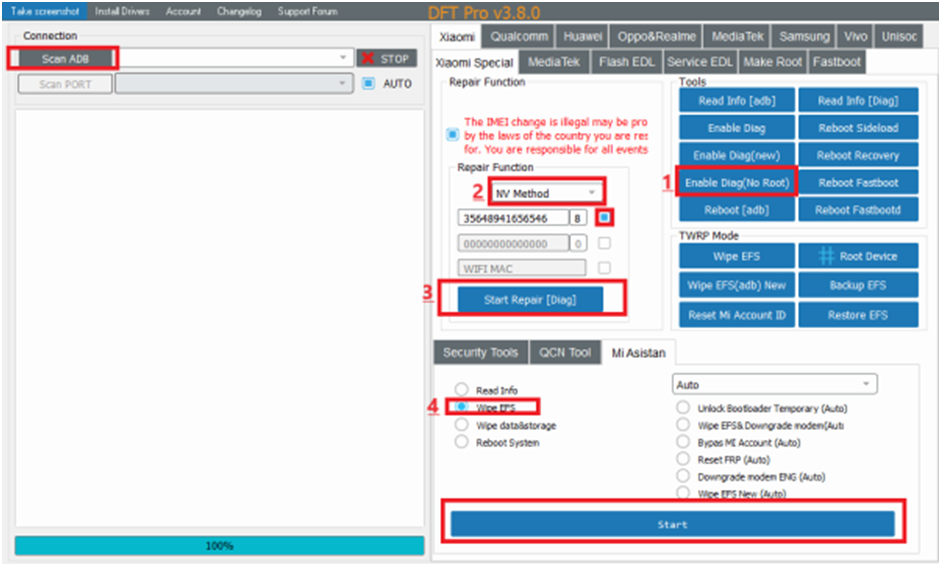Open the Oppo&Realme tab

tap(657, 37)
